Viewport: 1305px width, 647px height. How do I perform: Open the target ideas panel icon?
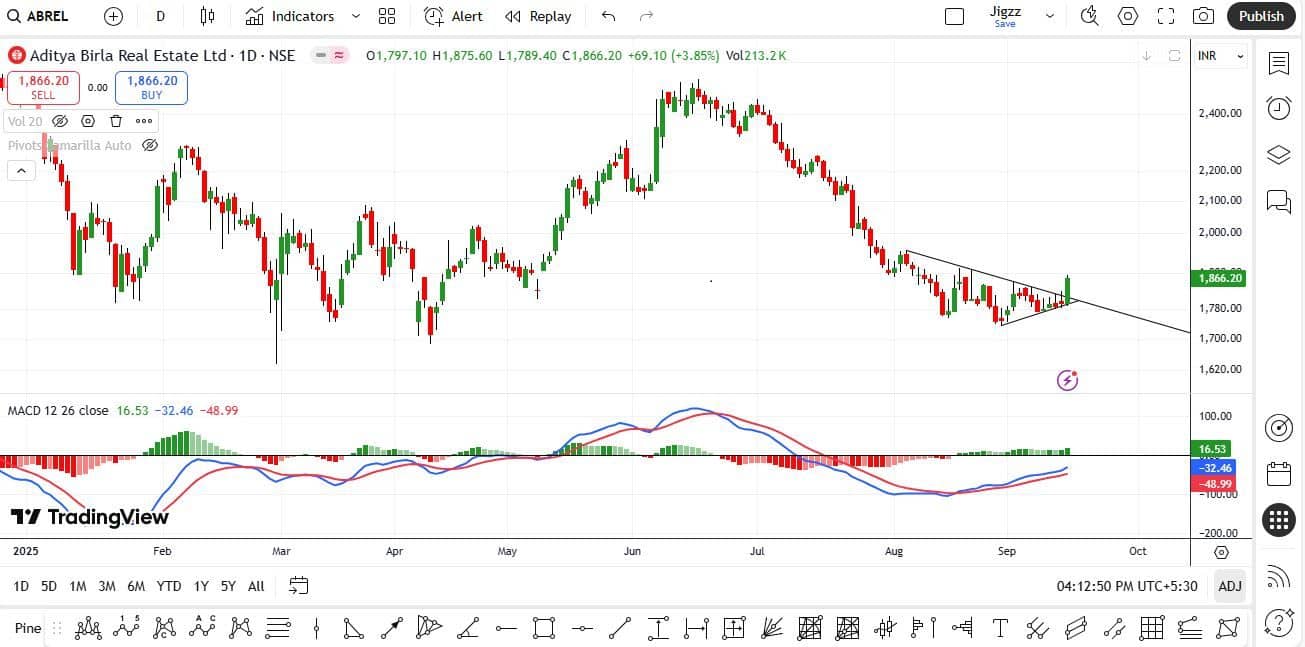(x=1278, y=428)
